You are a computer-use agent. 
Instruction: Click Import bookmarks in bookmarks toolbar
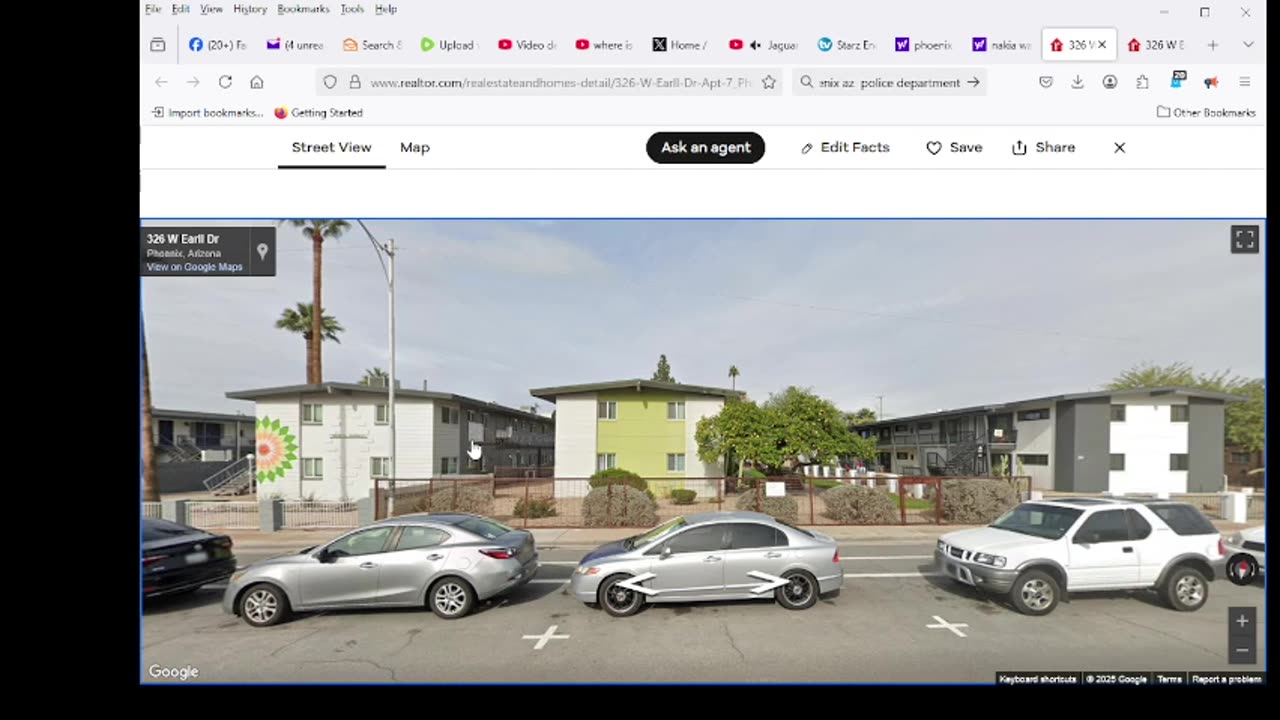tap(207, 113)
